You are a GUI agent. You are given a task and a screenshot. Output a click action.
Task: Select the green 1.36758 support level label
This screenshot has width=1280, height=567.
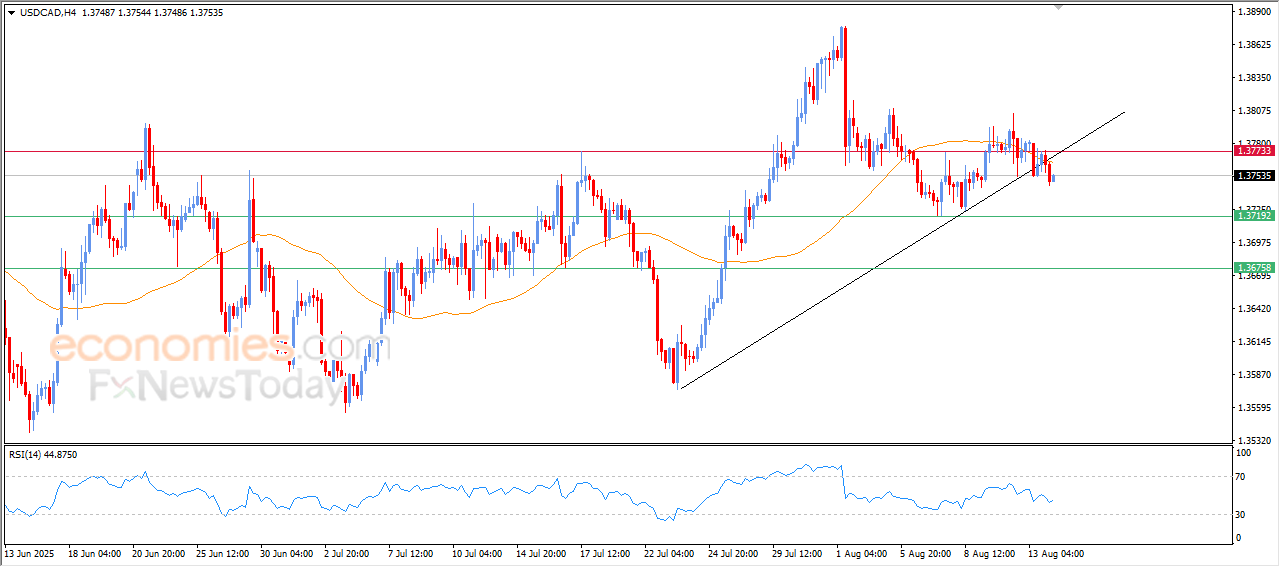click(x=1254, y=268)
